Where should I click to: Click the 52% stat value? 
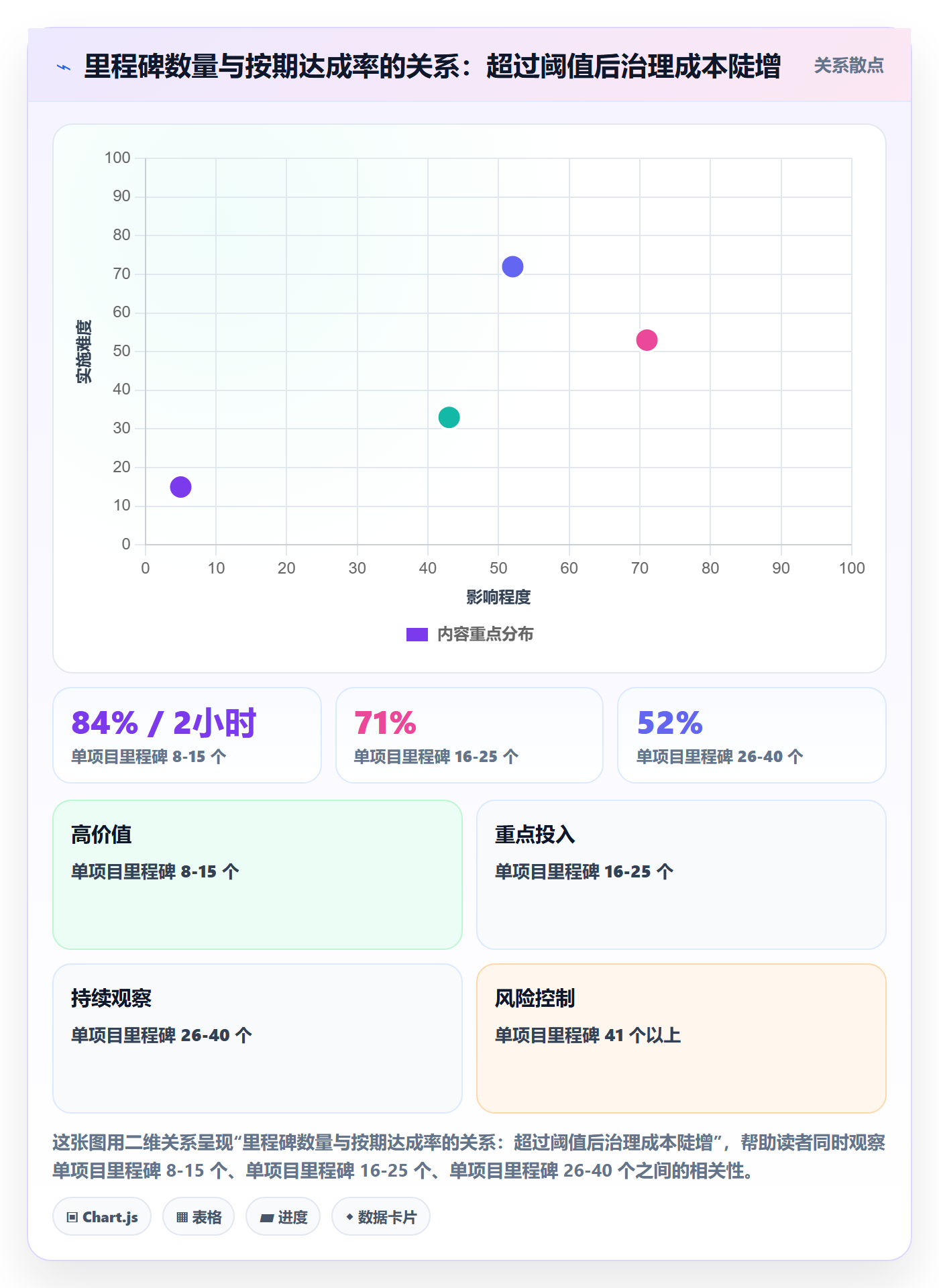click(x=669, y=723)
